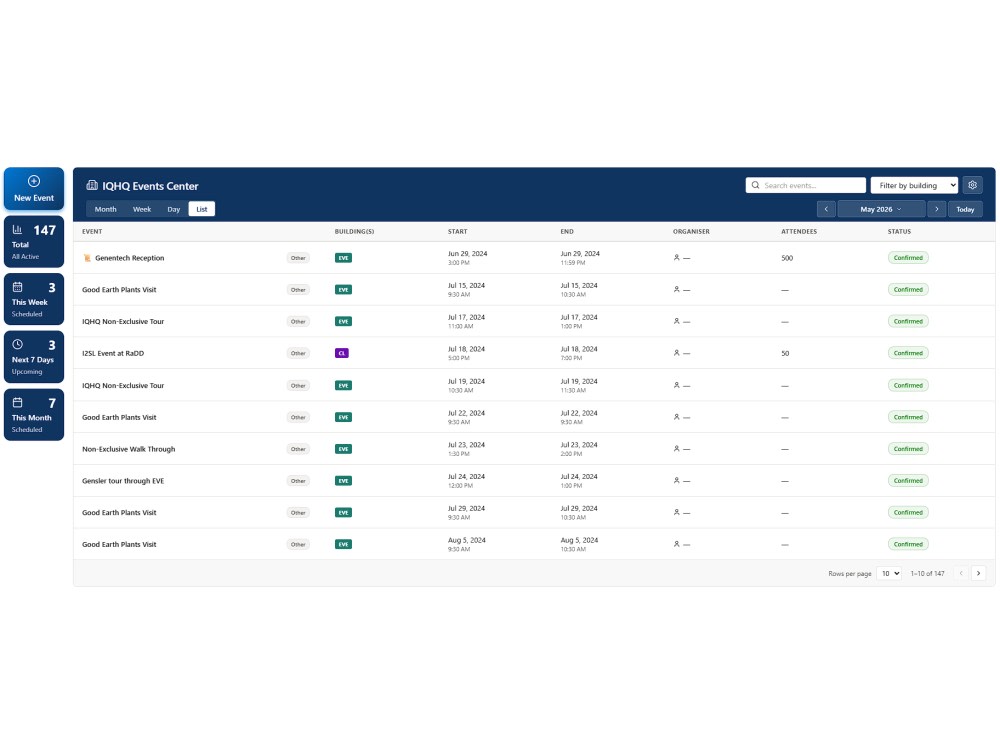Create a New Event
Viewport: 1000px width, 750px height.
click(34, 189)
